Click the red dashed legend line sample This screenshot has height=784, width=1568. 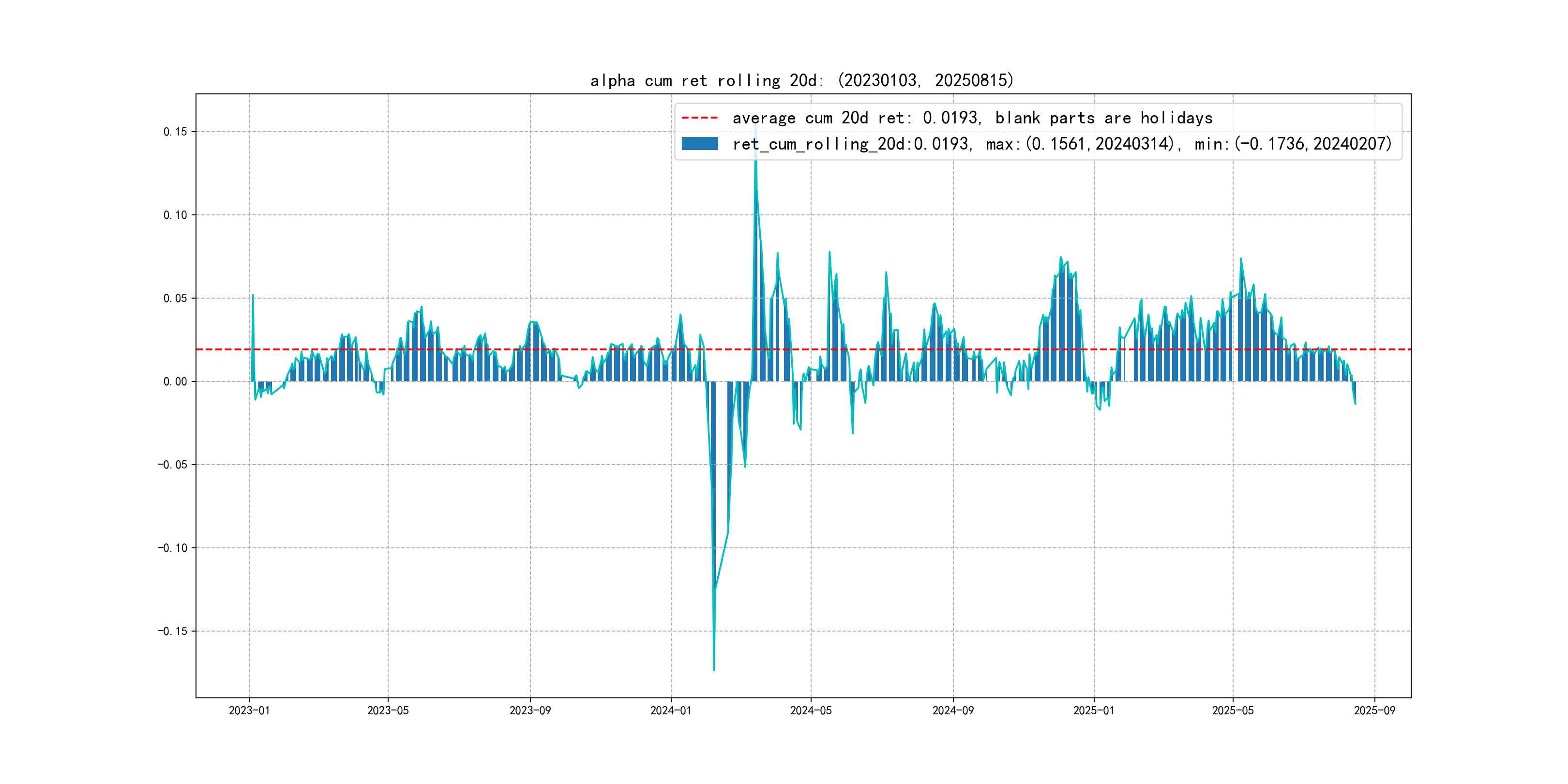(x=699, y=118)
